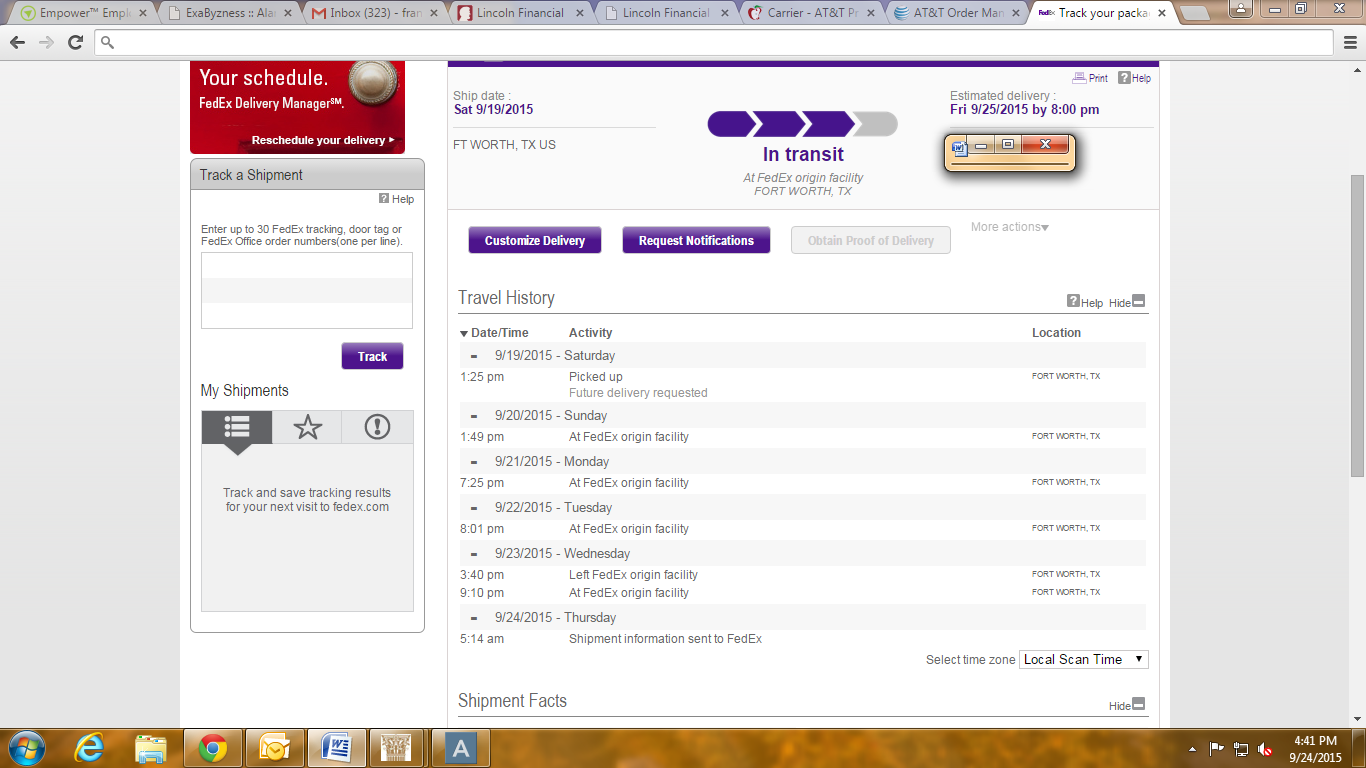Click the In transit progress bar
The height and width of the screenshot is (768, 1366).
[x=802, y=124]
